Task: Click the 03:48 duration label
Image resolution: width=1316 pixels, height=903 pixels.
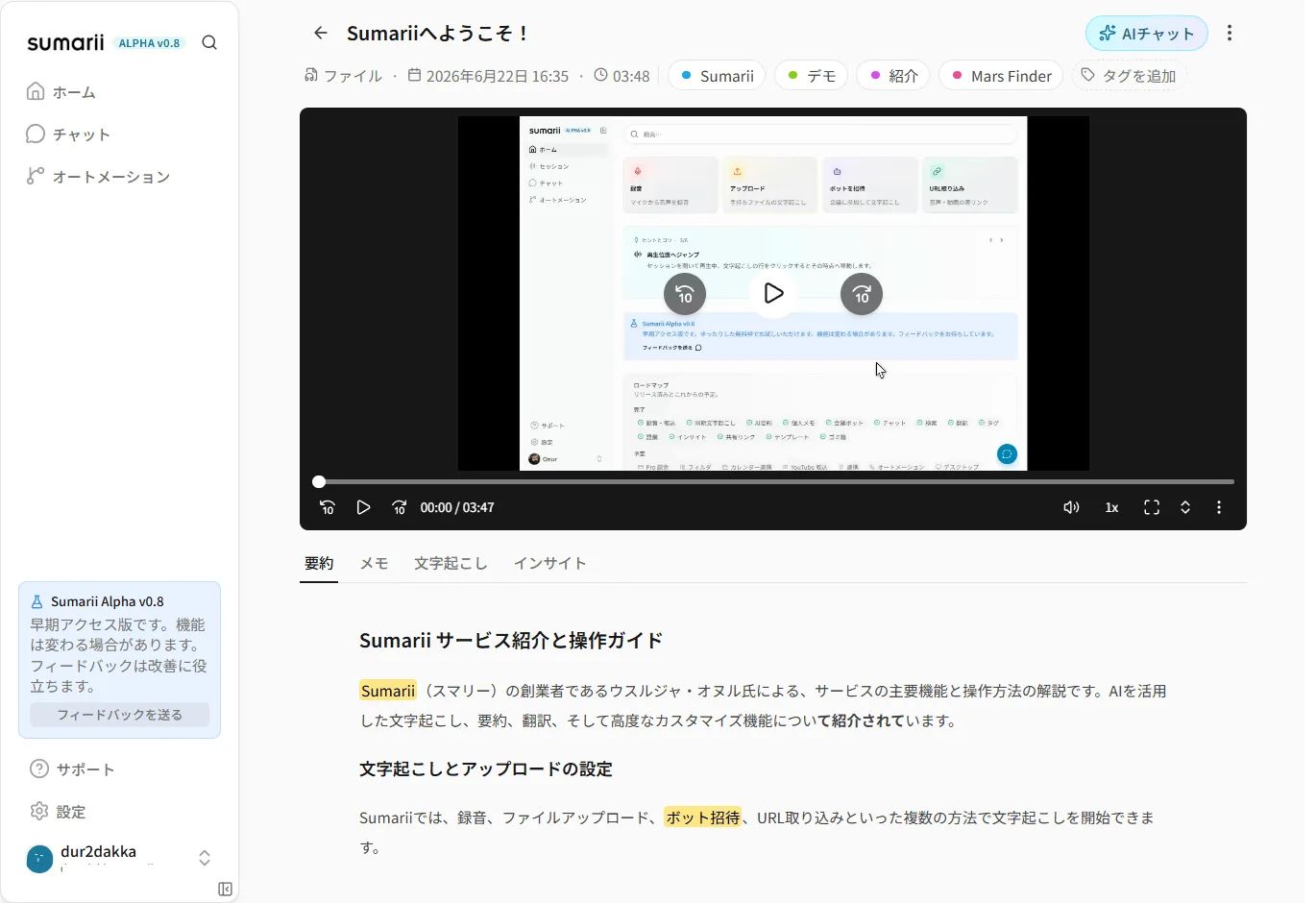Action: click(x=621, y=76)
